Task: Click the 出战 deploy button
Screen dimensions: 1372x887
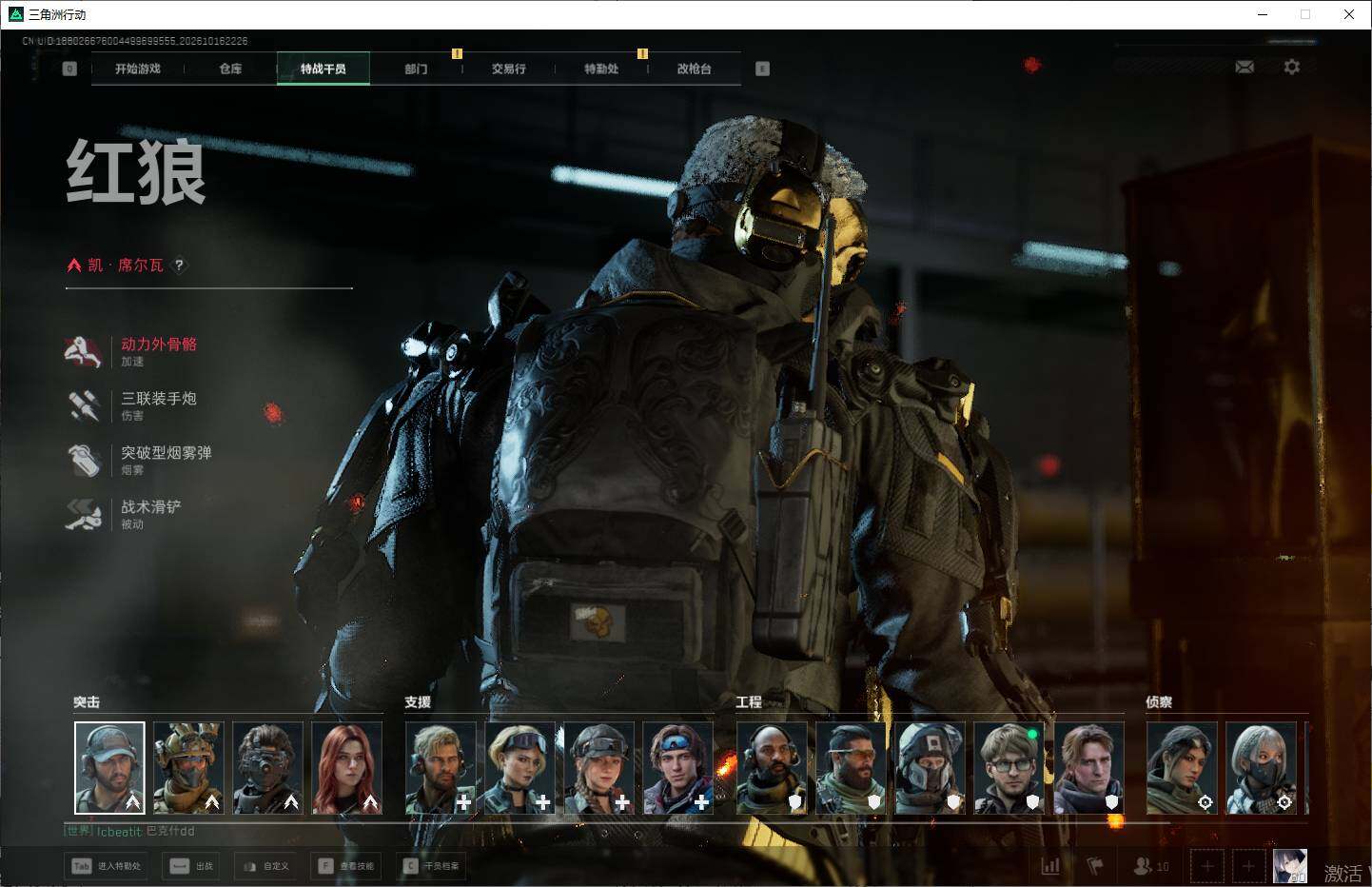Action: click(191, 866)
